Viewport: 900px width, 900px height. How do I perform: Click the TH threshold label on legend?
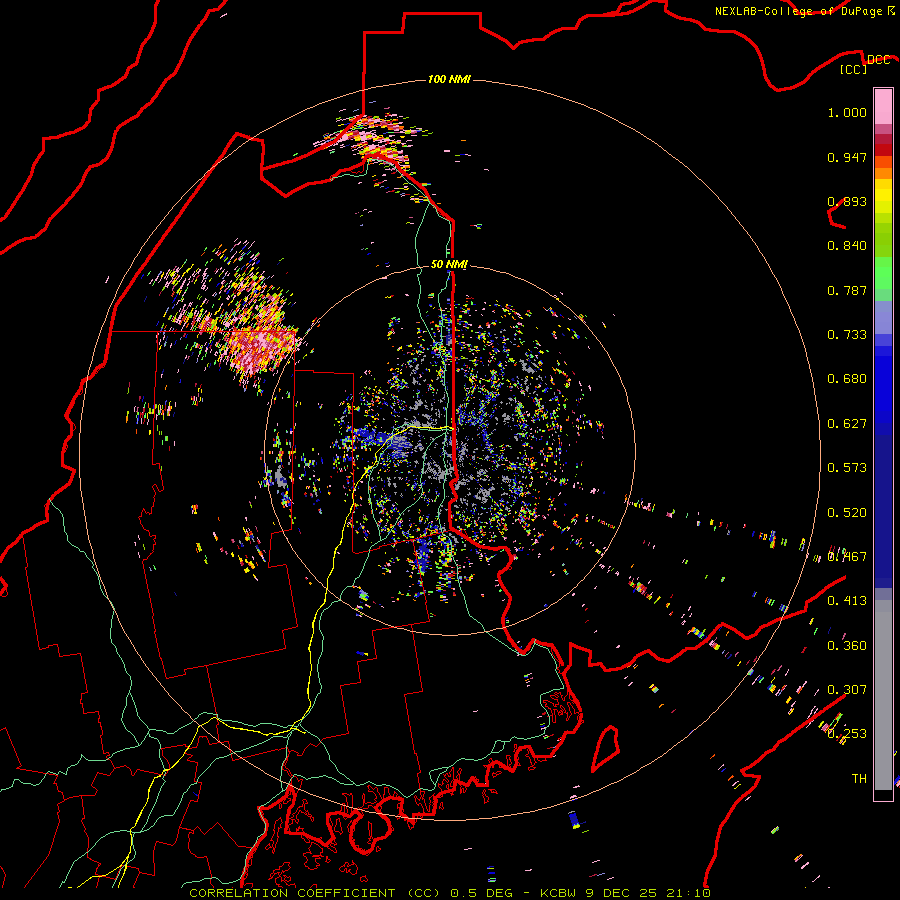click(x=859, y=778)
